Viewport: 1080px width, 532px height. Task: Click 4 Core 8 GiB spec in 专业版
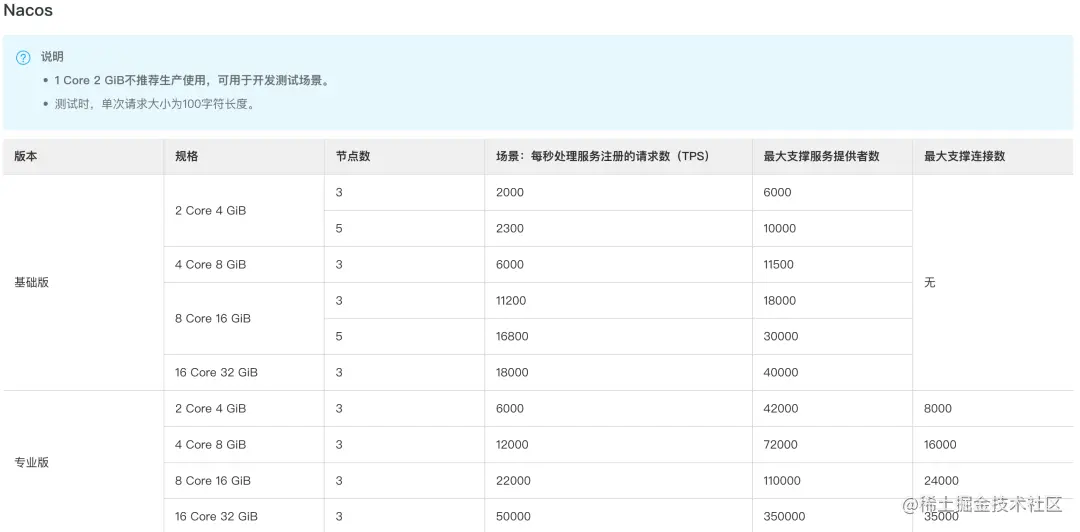[x=210, y=444]
